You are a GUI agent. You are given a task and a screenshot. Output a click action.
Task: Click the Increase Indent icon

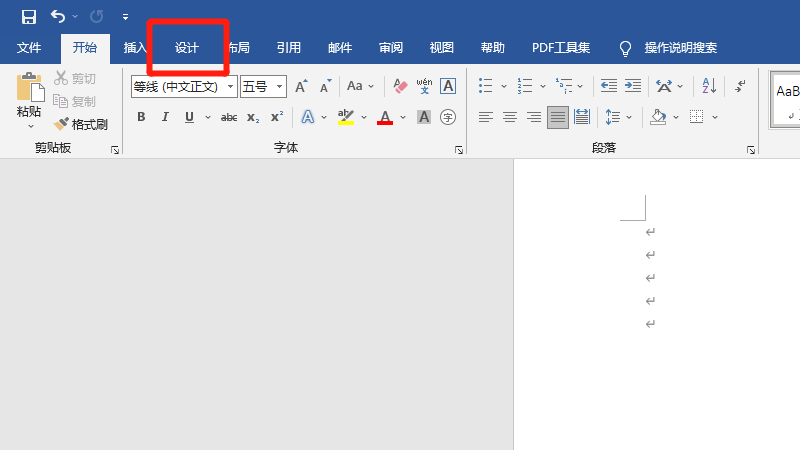point(633,86)
